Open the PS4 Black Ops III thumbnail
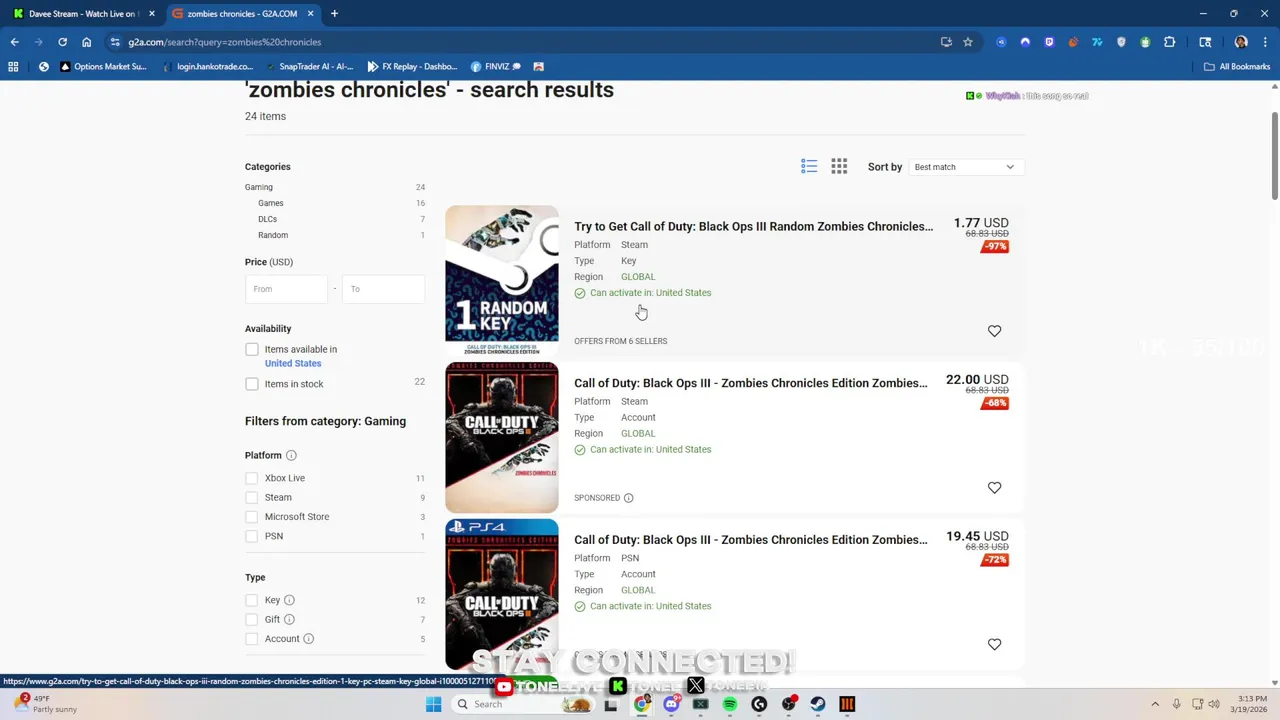This screenshot has height=720, width=1280. [x=502, y=594]
